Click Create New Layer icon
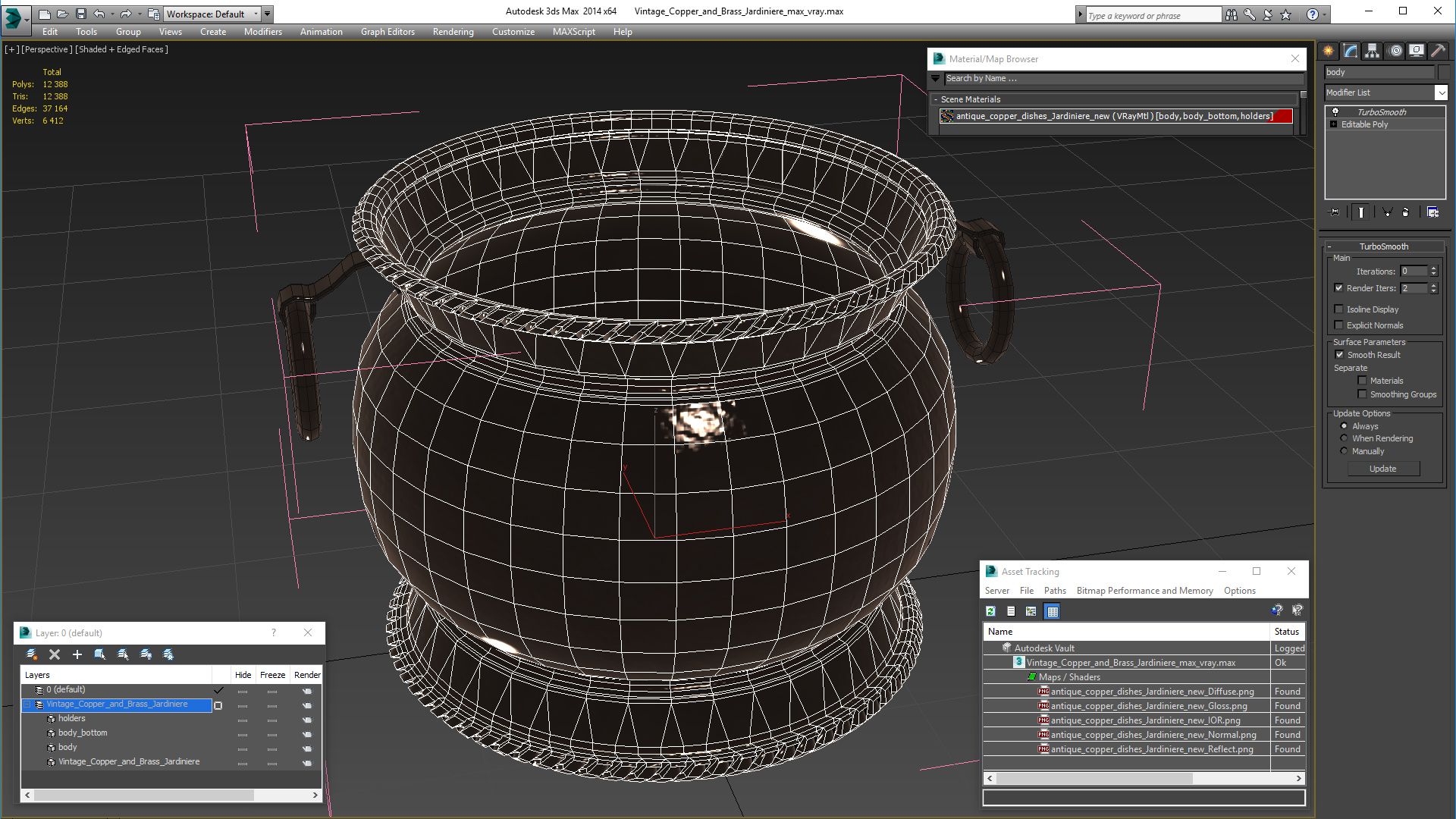 click(x=31, y=654)
